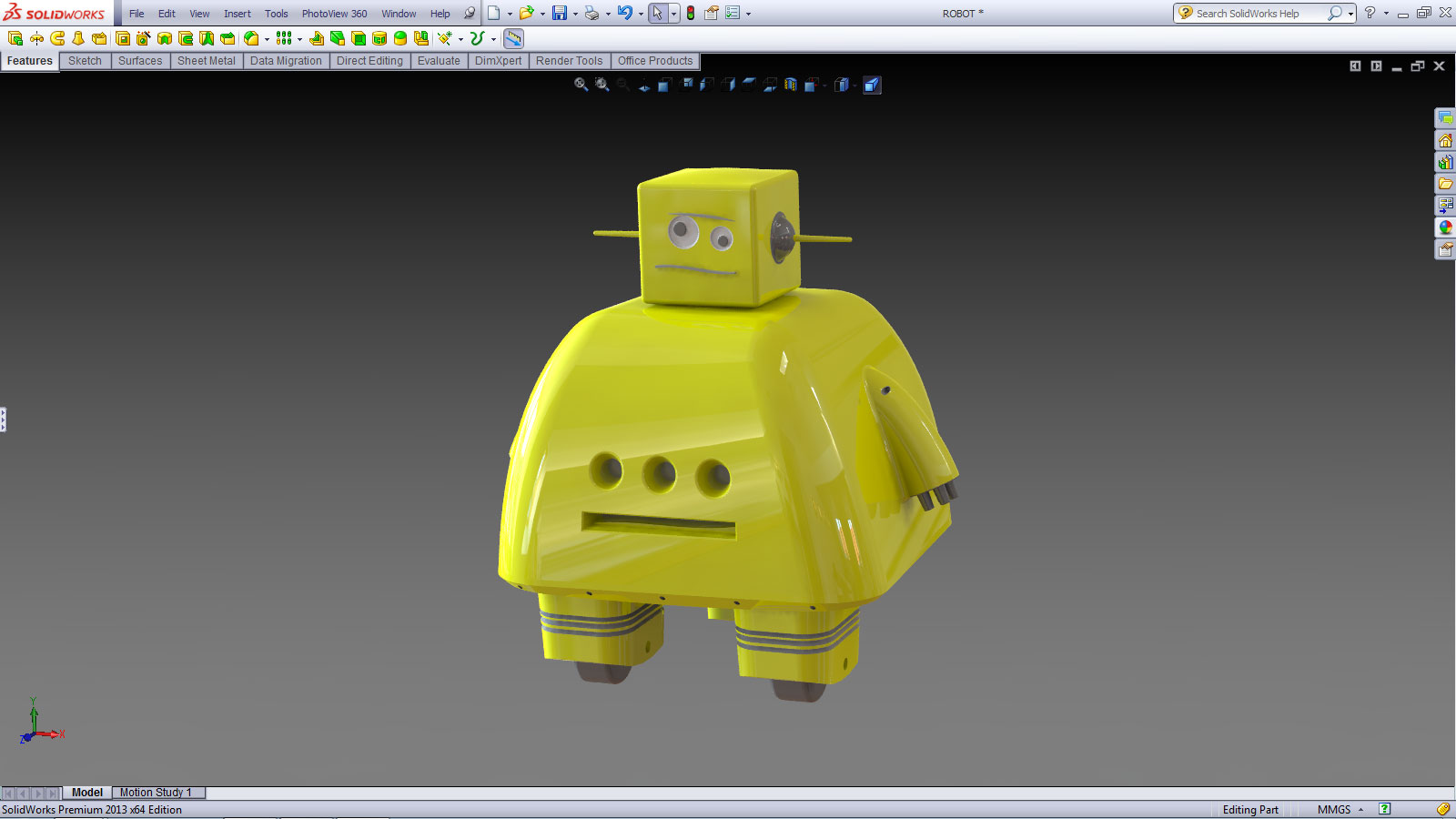Image resolution: width=1456 pixels, height=819 pixels.
Task: Expand the New document dropdown arrow
Action: pyautogui.click(x=510, y=14)
